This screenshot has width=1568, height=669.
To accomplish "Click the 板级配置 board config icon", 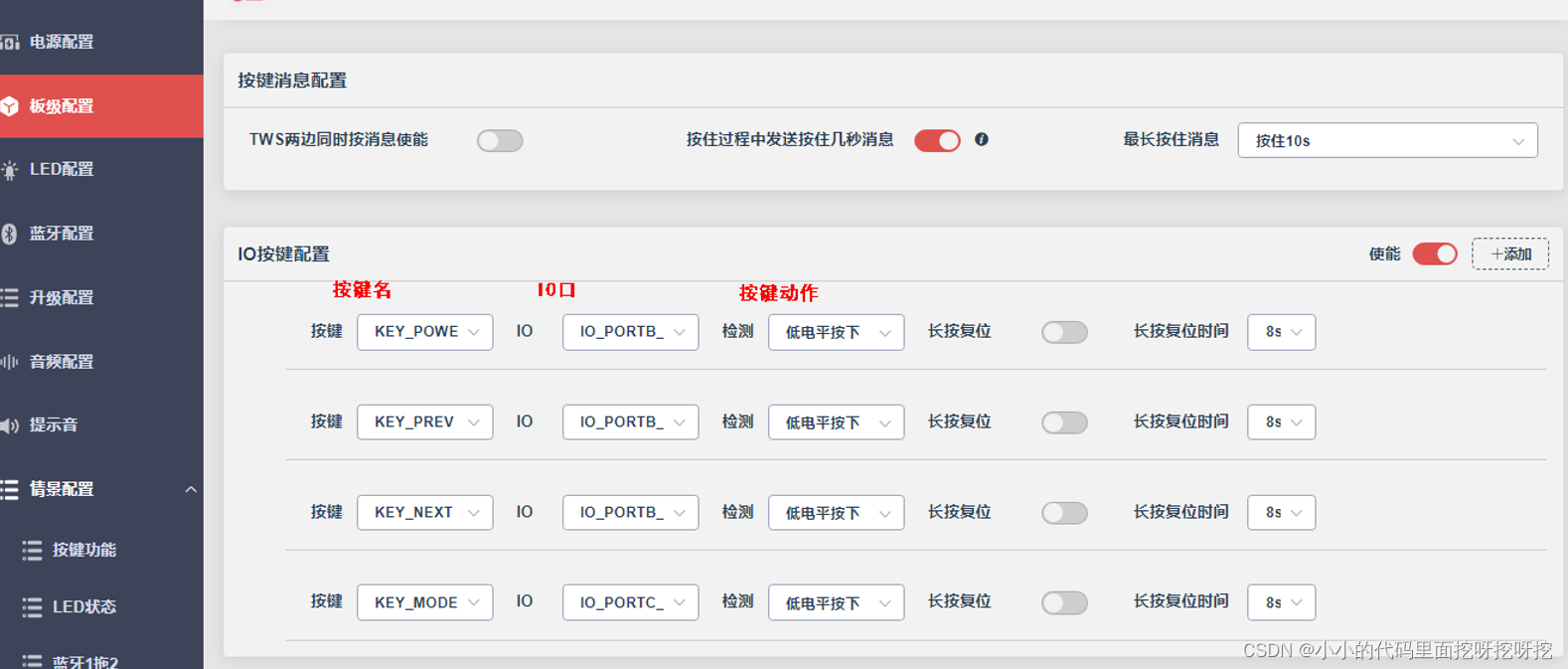I will (11, 106).
